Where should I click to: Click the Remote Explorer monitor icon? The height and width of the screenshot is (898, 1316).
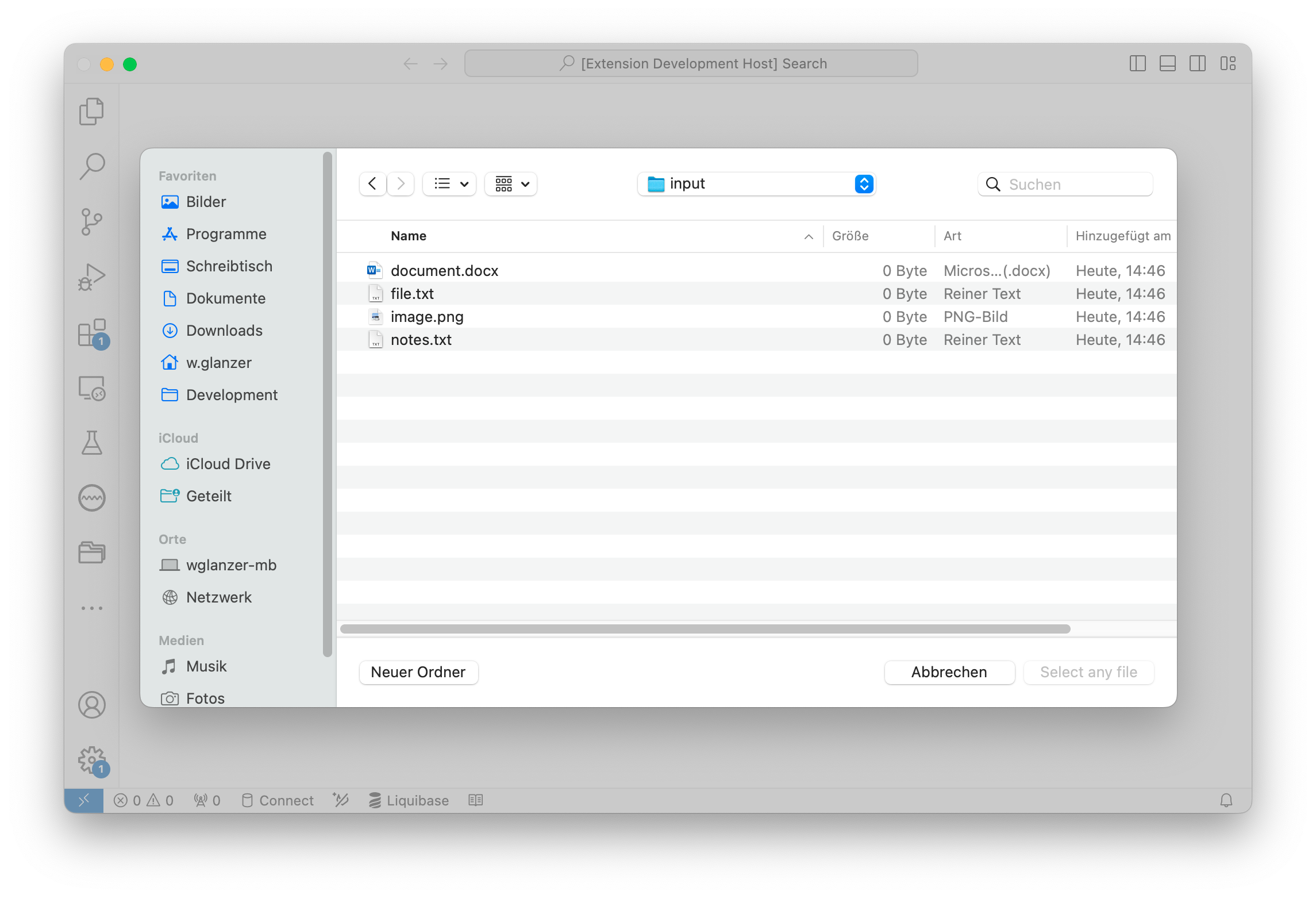click(x=91, y=388)
